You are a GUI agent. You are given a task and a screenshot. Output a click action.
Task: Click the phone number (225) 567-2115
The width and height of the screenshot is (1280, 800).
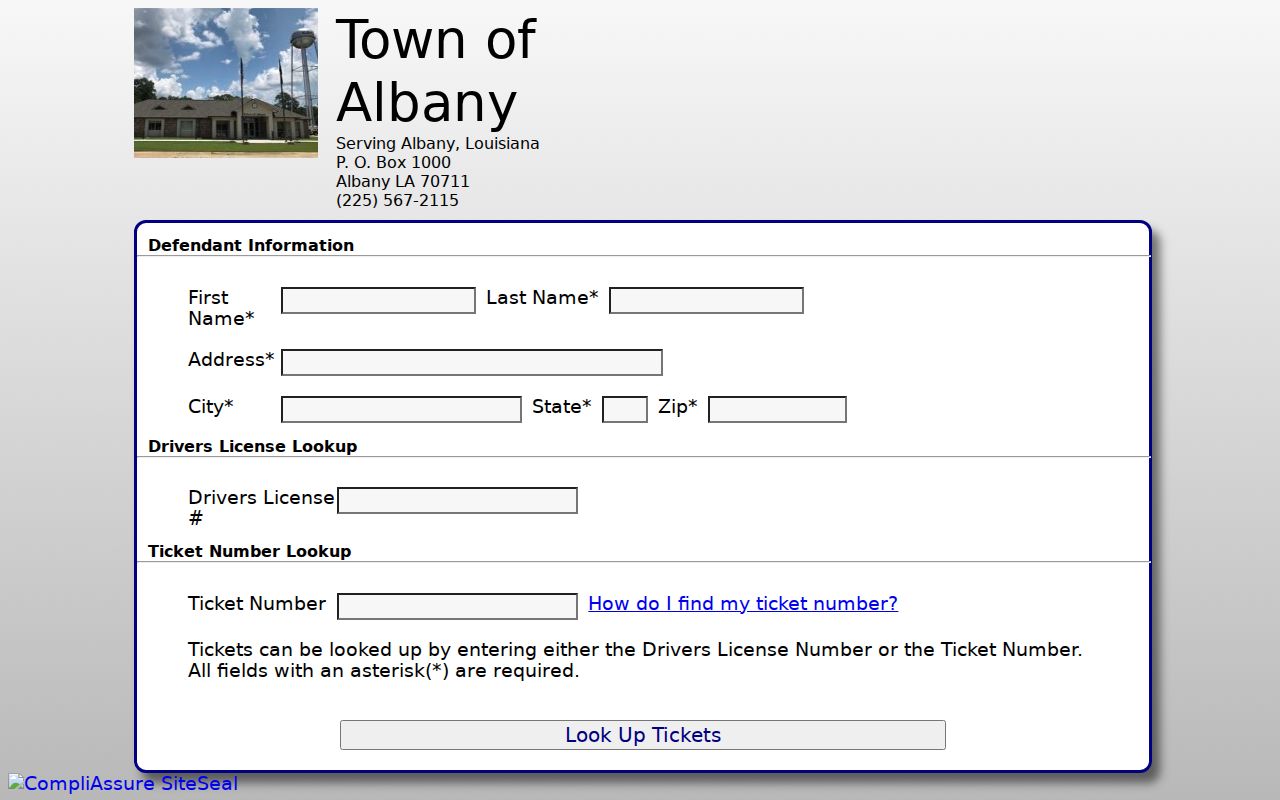click(397, 200)
